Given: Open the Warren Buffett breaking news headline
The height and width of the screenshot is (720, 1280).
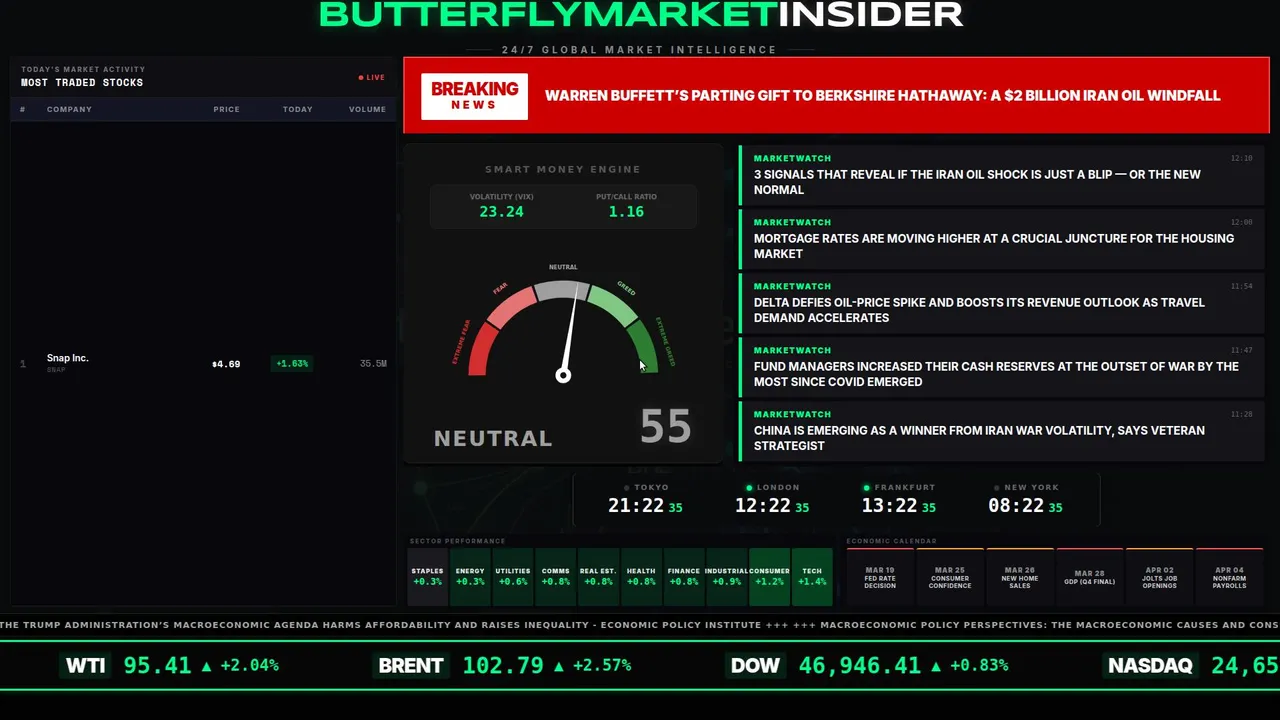Looking at the screenshot, I should pos(882,96).
